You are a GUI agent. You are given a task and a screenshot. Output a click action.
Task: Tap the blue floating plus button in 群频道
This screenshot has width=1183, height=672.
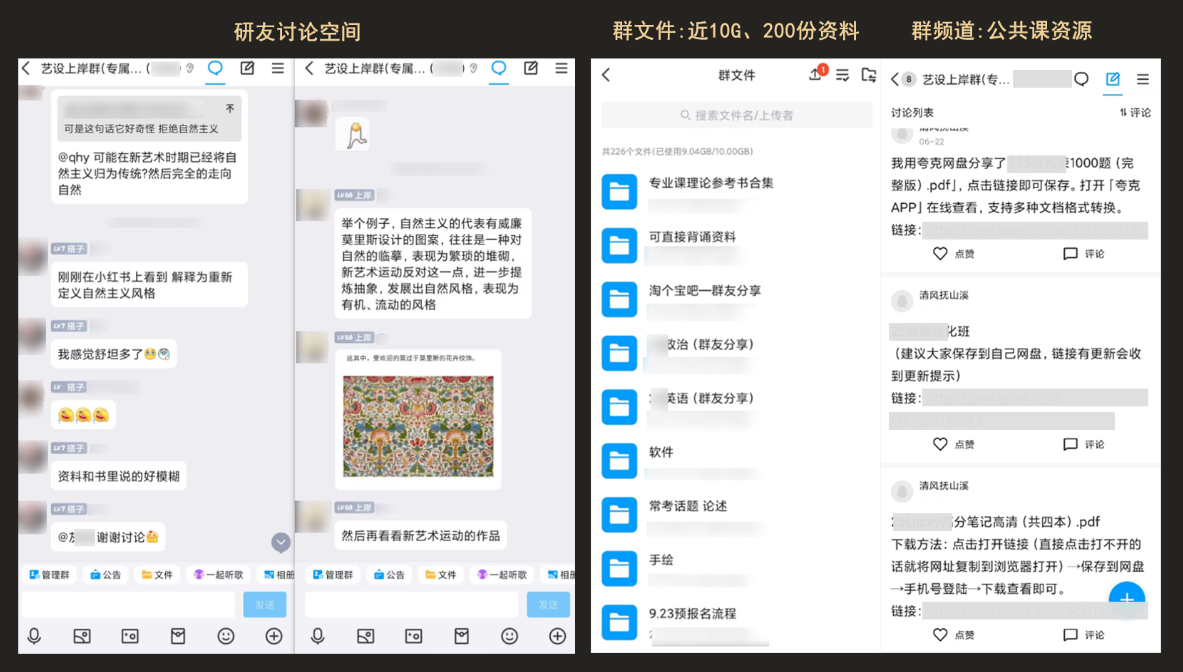click(1126, 600)
